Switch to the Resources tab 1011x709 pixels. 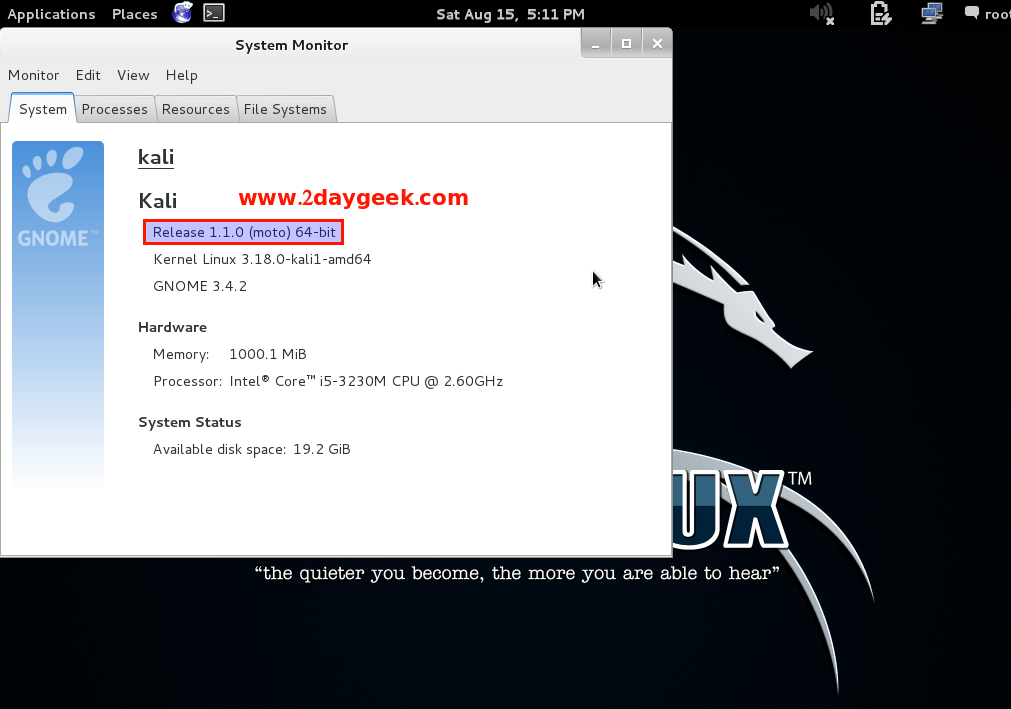(x=195, y=109)
